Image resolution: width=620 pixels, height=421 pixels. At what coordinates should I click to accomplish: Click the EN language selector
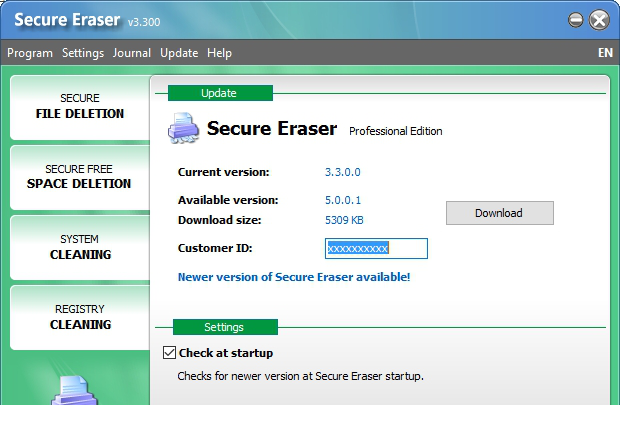coord(605,53)
